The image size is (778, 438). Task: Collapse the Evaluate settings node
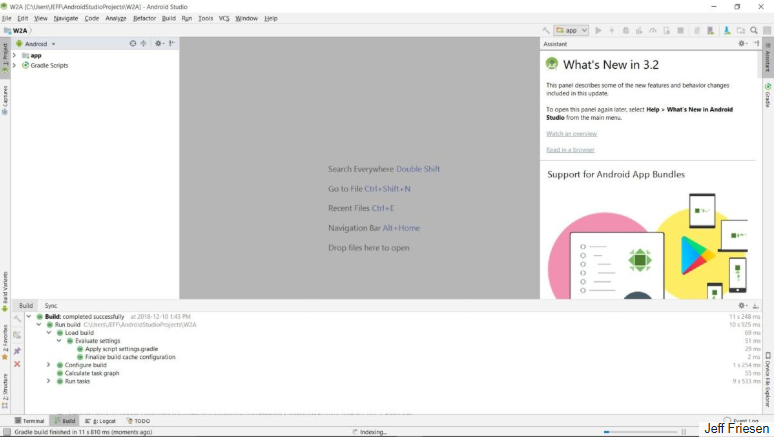(59, 341)
